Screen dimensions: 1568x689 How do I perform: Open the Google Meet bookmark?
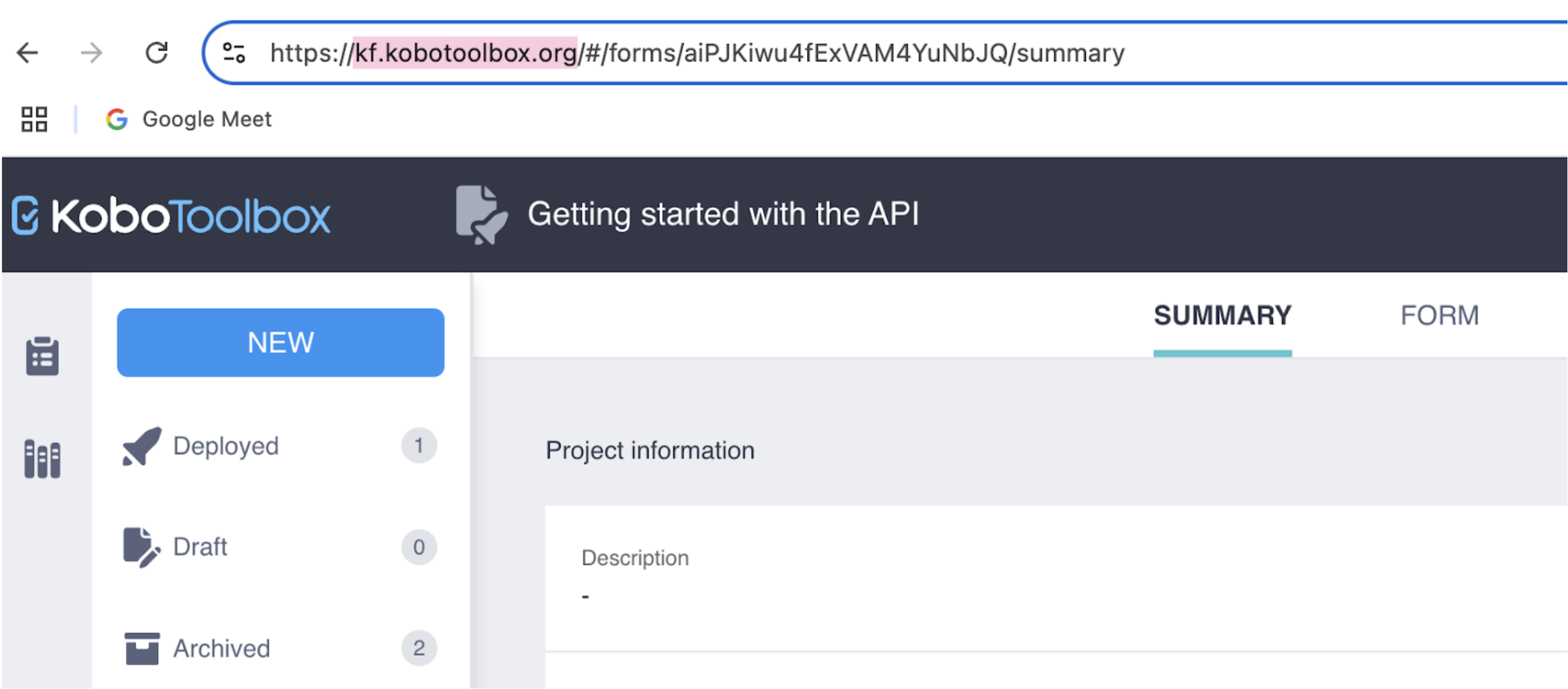pyautogui.click(x=189, y=120)
